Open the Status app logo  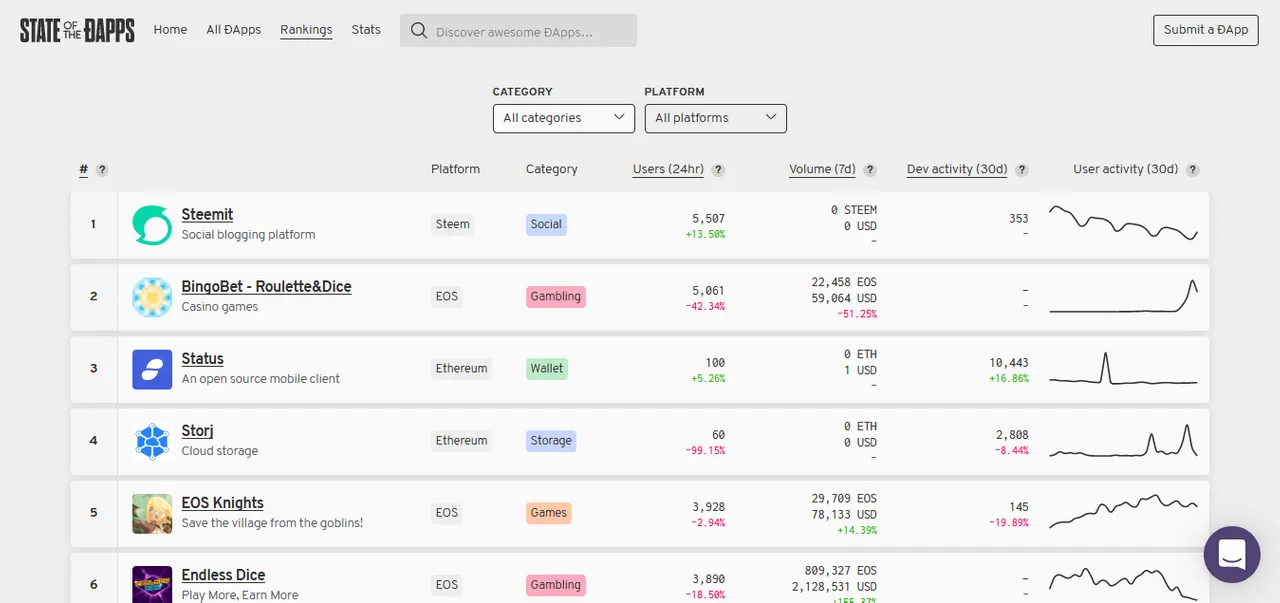(152, 369)
